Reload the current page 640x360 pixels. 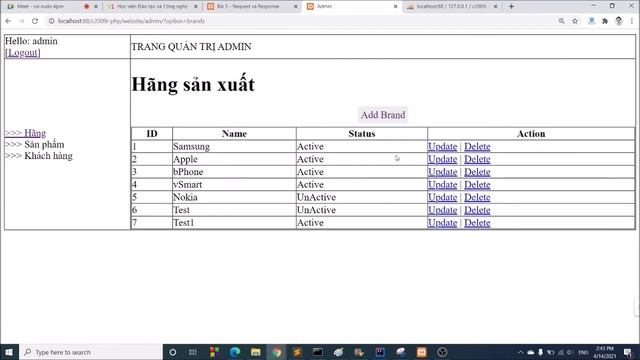[x=35, y=21]
